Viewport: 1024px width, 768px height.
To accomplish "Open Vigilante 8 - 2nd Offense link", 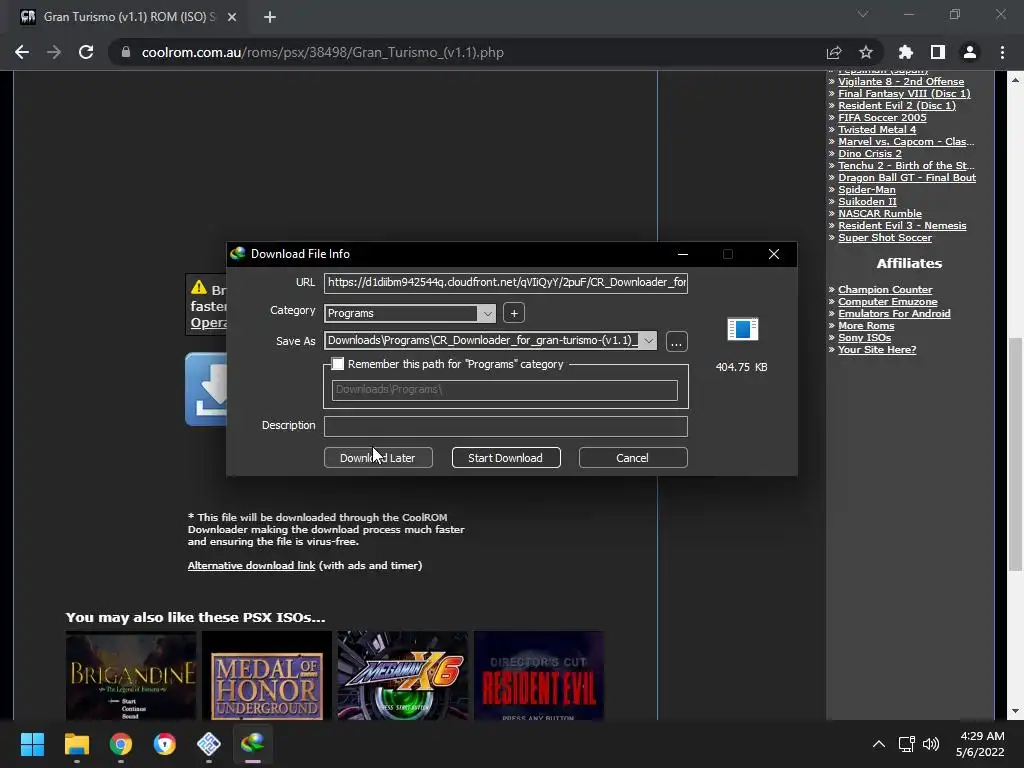I will (x=901, y=82).
